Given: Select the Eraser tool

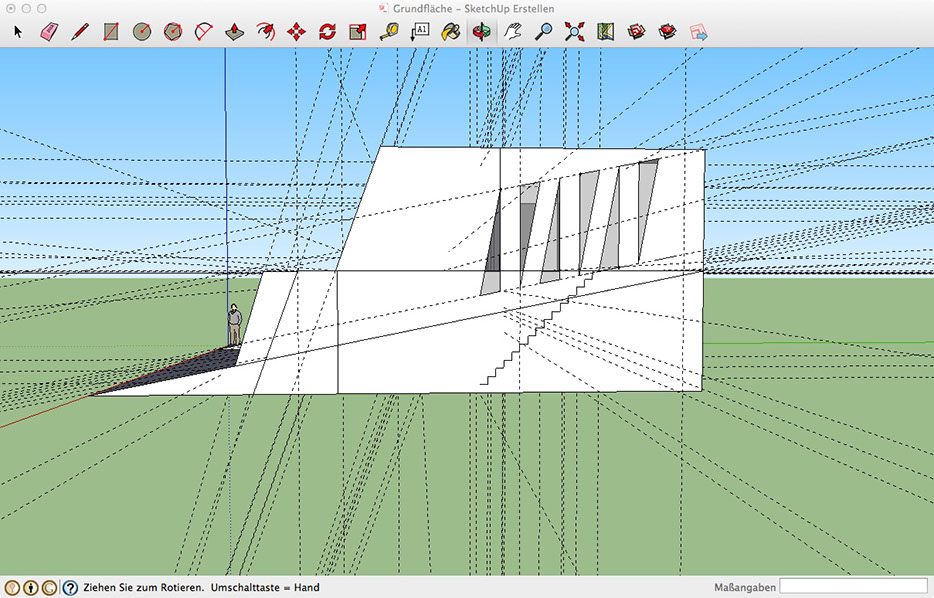Looking at the screenshot, I should pos(49,31).
